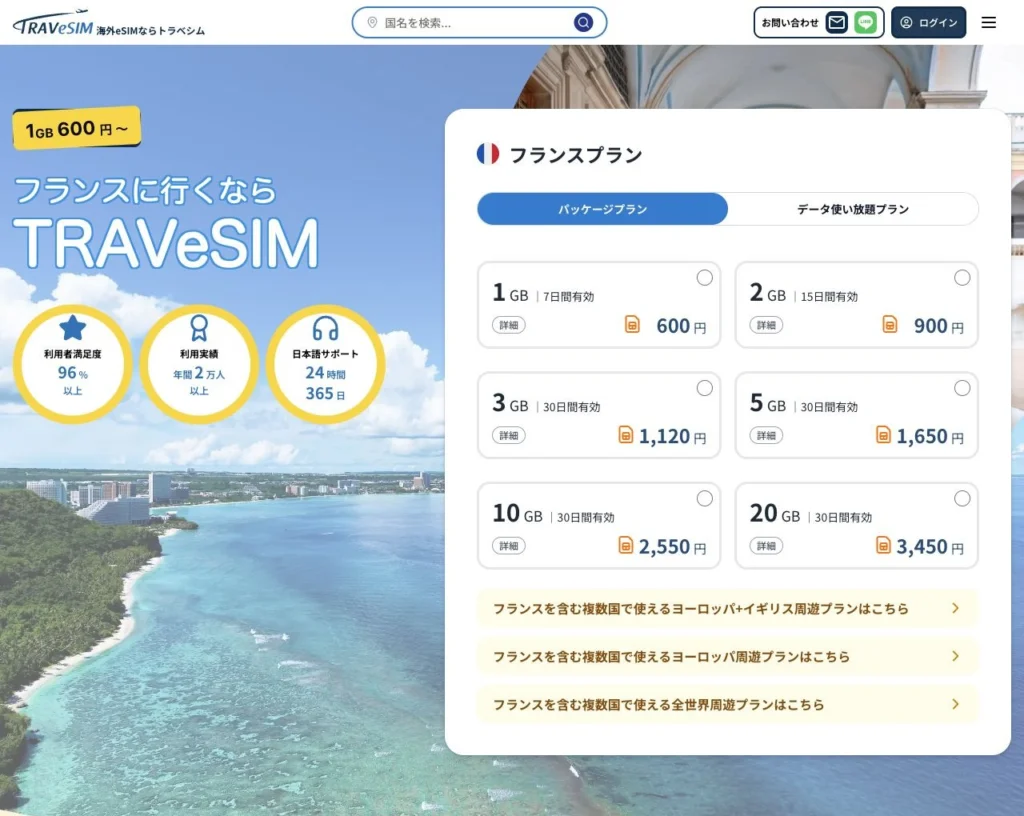
Task: Click the location pin icon in search bar
Action: pos(372,23)
